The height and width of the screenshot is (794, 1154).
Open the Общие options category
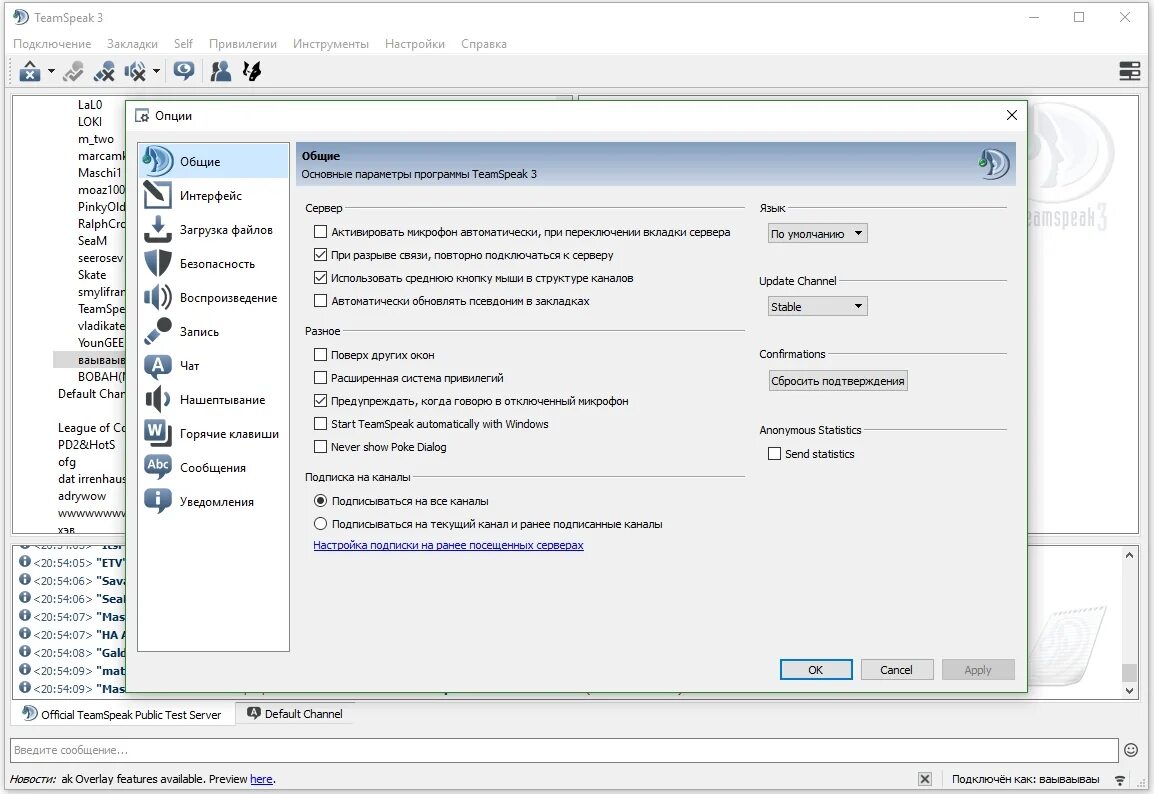(x=213, y=161)
